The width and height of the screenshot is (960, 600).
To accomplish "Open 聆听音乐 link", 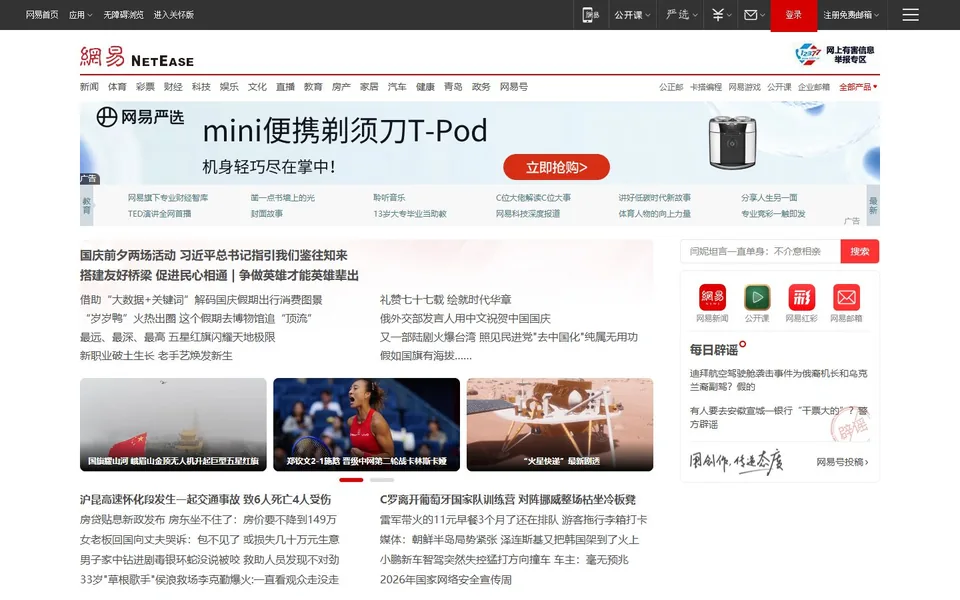I will 389,198.
